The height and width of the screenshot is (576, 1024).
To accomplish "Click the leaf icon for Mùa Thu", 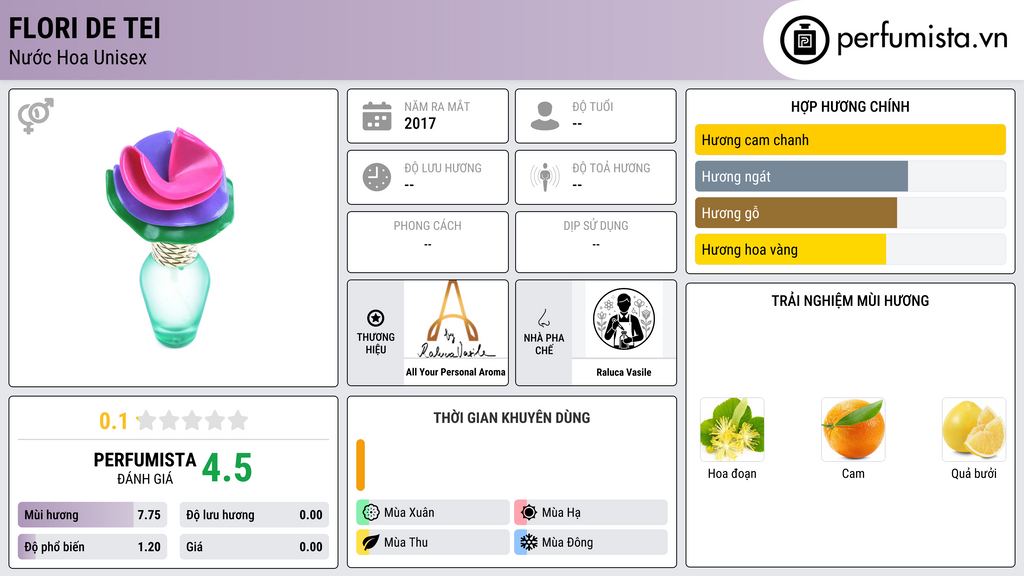I will click(371, 542).
